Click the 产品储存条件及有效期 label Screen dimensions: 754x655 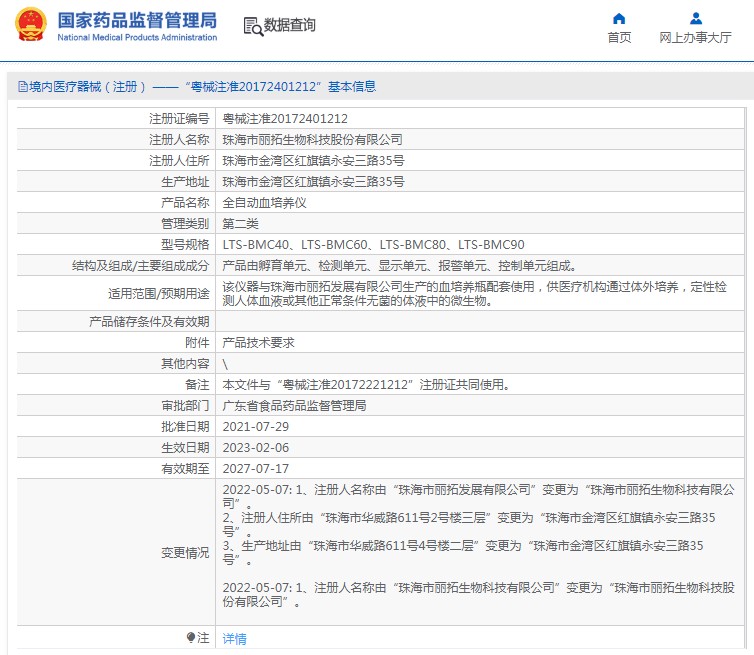point(149,322)
